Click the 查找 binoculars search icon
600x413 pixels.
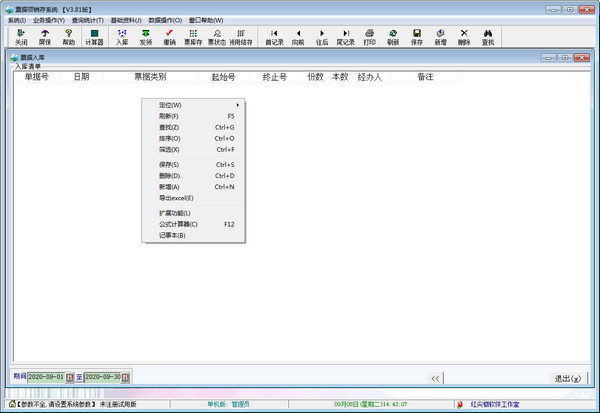(488, 38)
